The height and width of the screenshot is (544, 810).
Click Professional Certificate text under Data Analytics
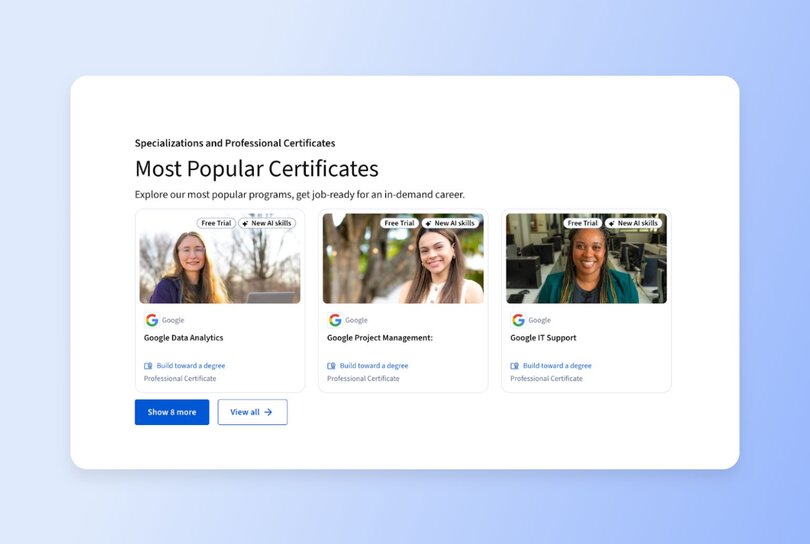point(180,379)
